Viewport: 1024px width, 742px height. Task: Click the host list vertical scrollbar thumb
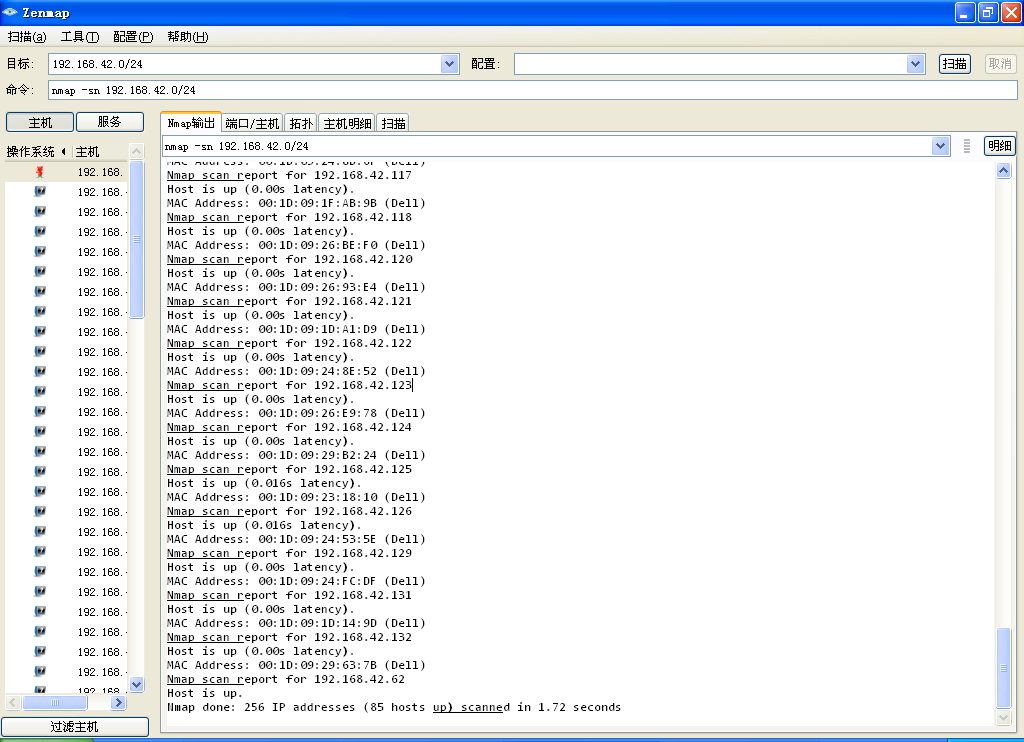pos(136,239)
